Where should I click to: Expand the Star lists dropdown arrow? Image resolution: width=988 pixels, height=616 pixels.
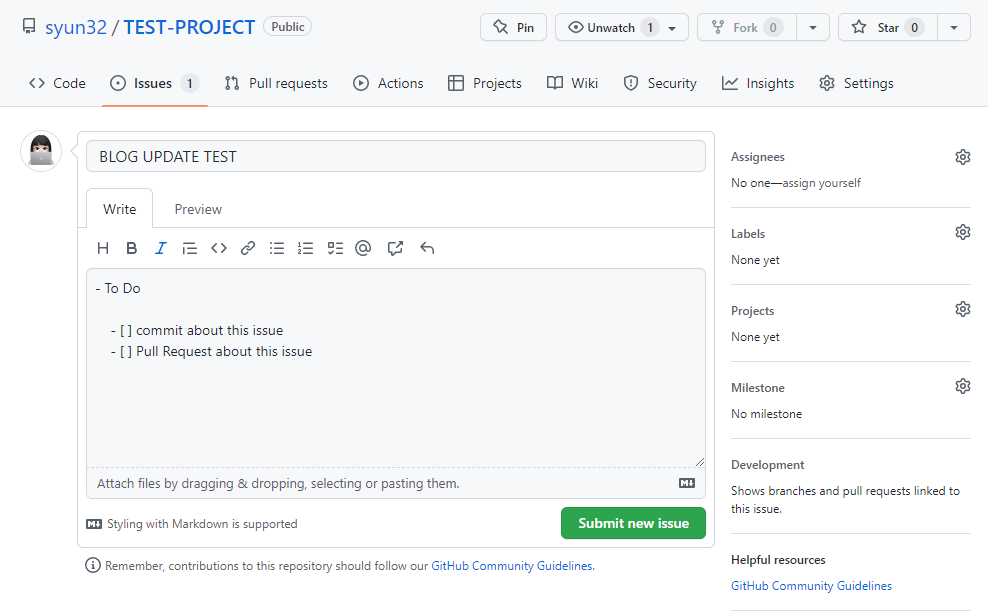(954, 27)
